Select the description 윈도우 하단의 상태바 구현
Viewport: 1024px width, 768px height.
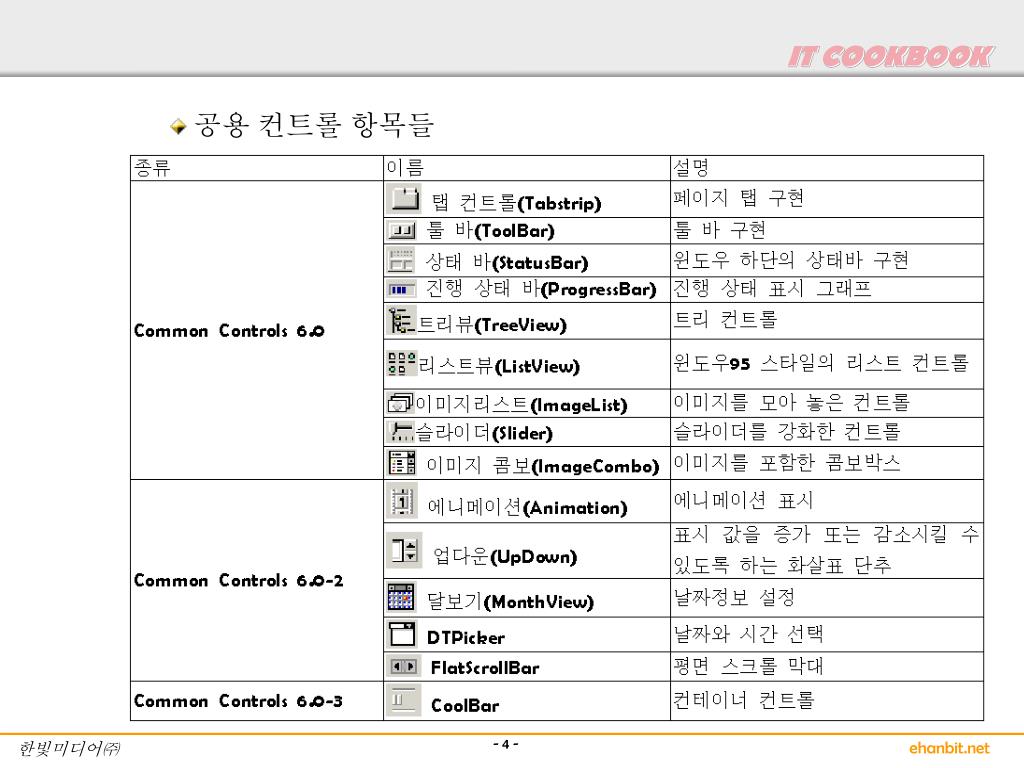click(791, 260)
